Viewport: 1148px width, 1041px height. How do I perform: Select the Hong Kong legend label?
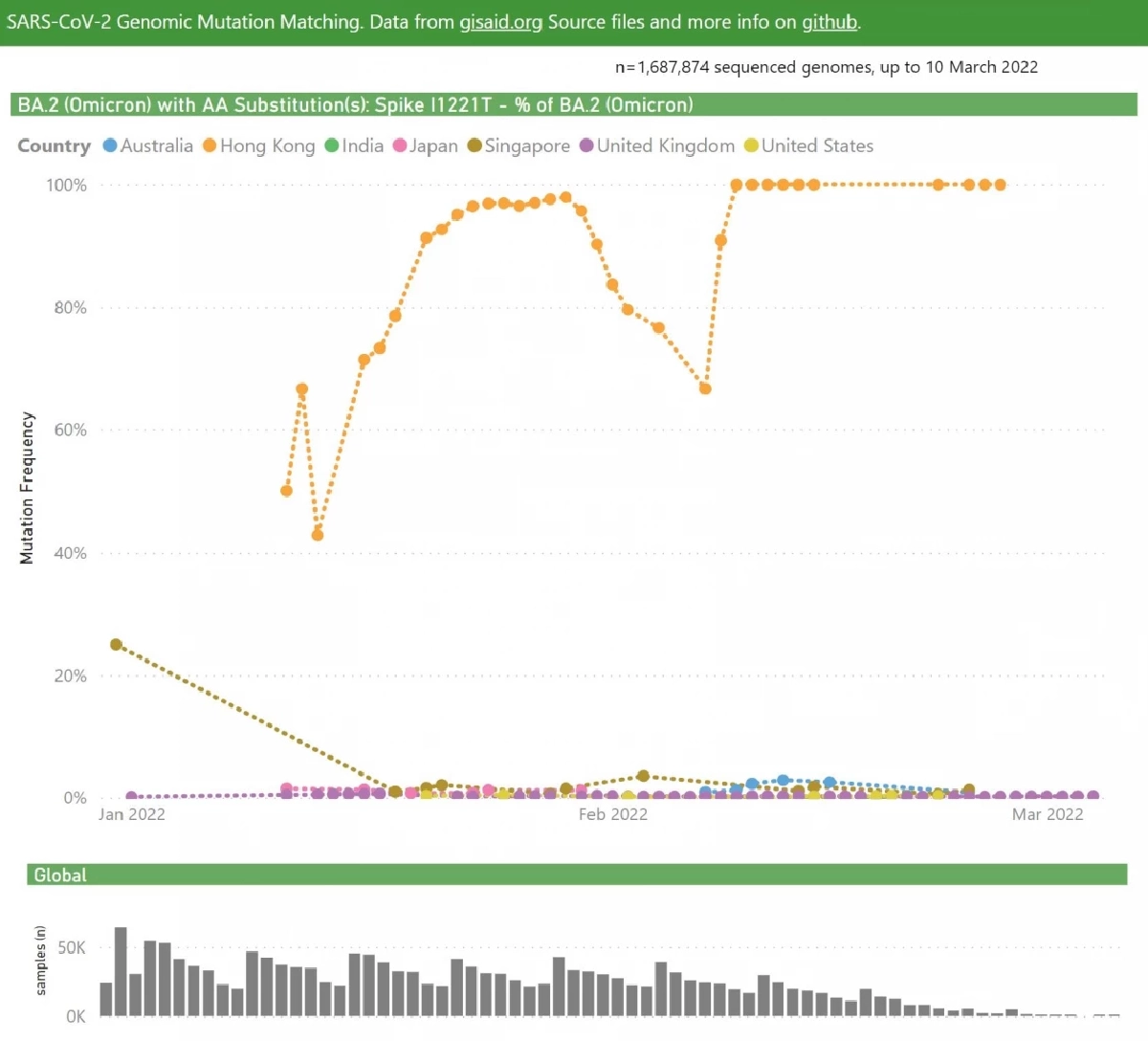pos(267,145)
